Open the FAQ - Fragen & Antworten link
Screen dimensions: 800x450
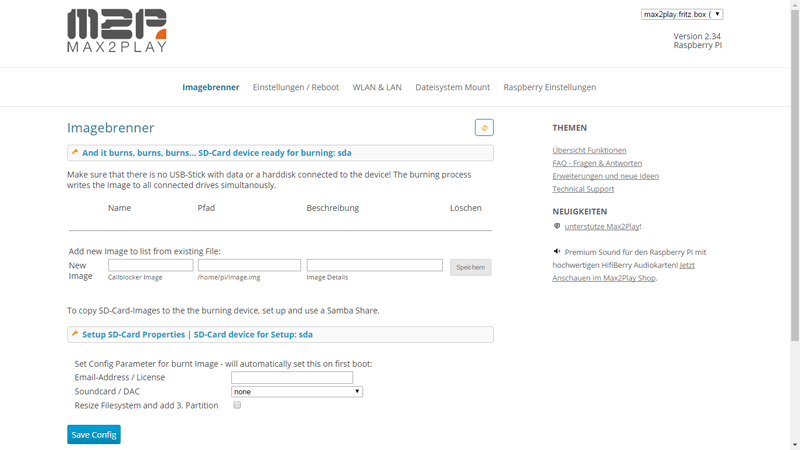(x=597, y=163)
